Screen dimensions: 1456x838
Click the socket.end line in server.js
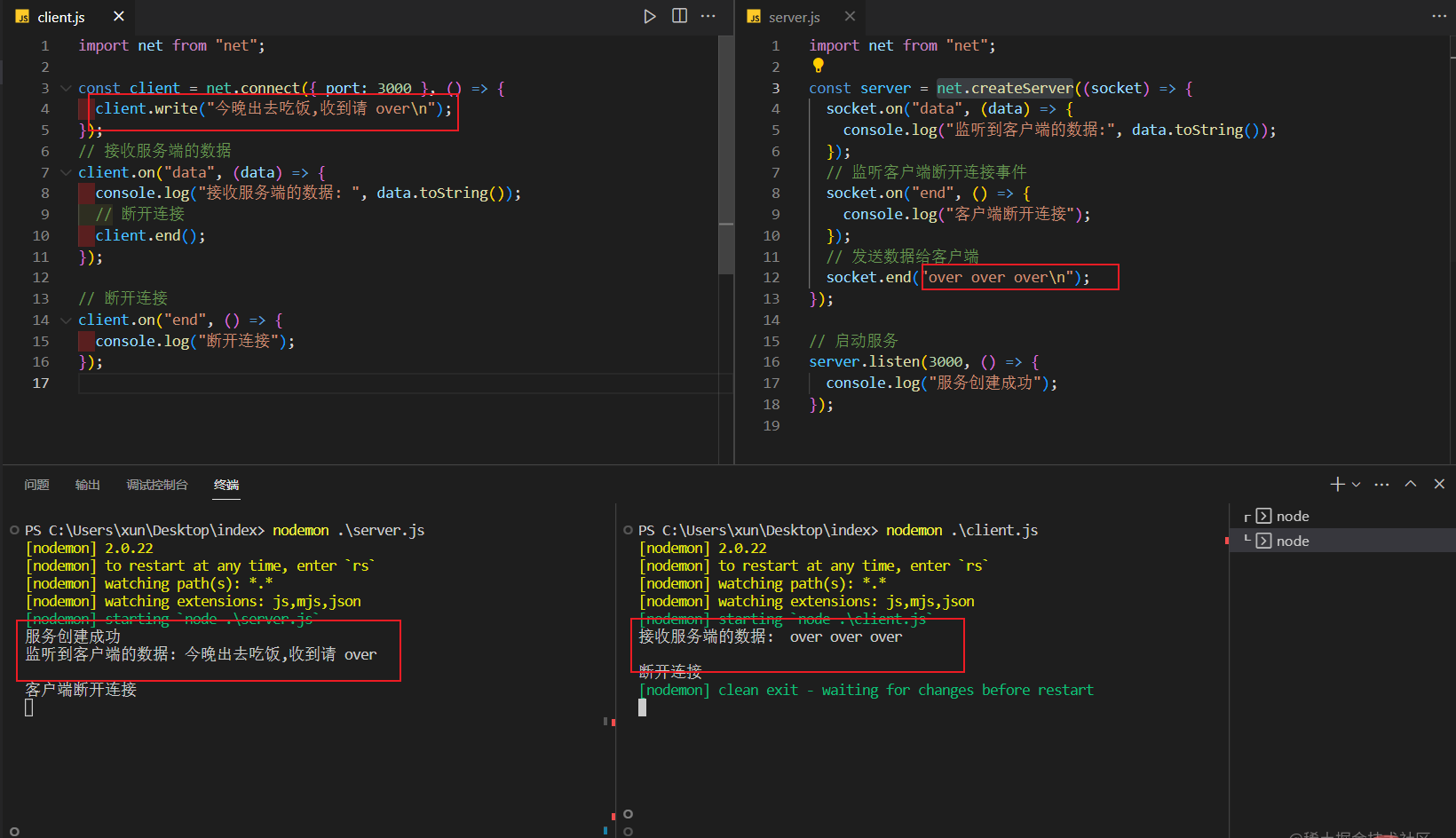(958, 277)
